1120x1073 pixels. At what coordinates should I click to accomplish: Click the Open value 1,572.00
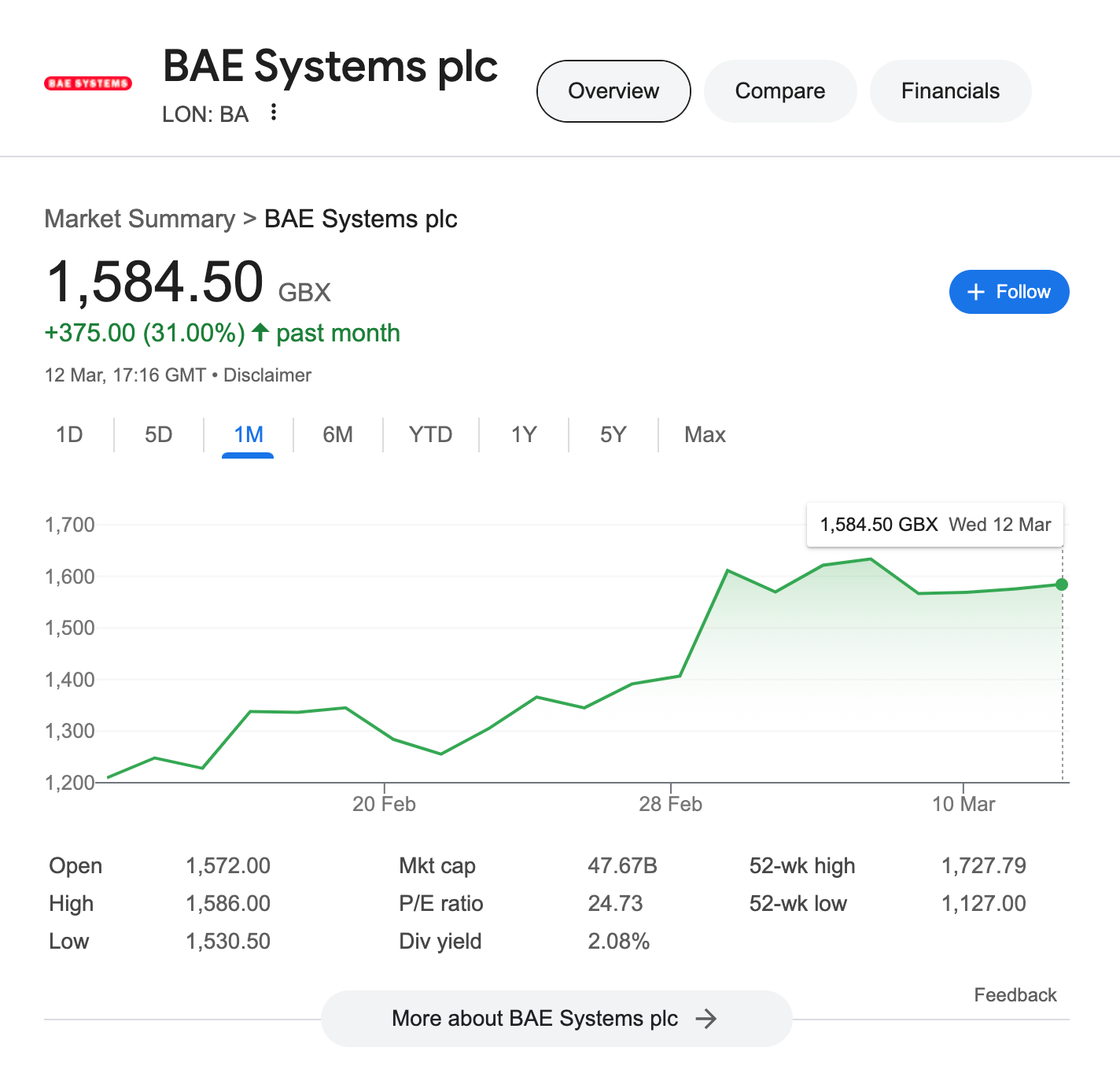(228, 866)
